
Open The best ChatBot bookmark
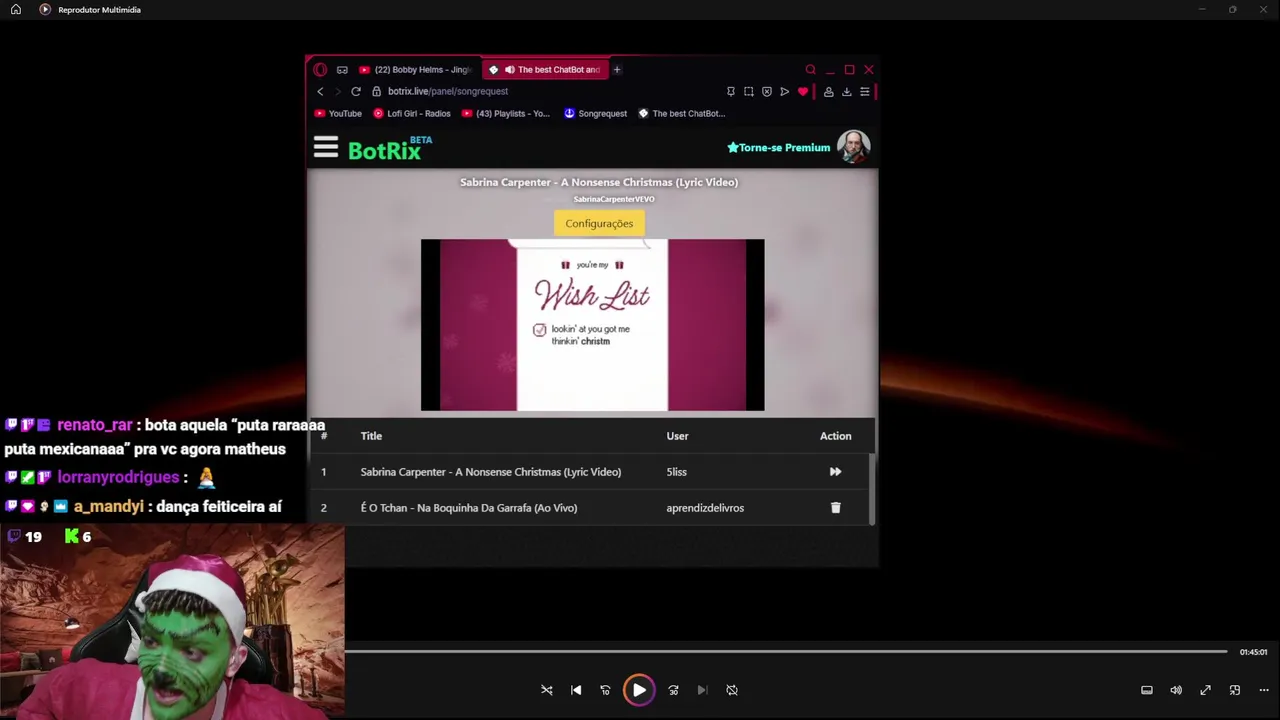coord(681,113)
